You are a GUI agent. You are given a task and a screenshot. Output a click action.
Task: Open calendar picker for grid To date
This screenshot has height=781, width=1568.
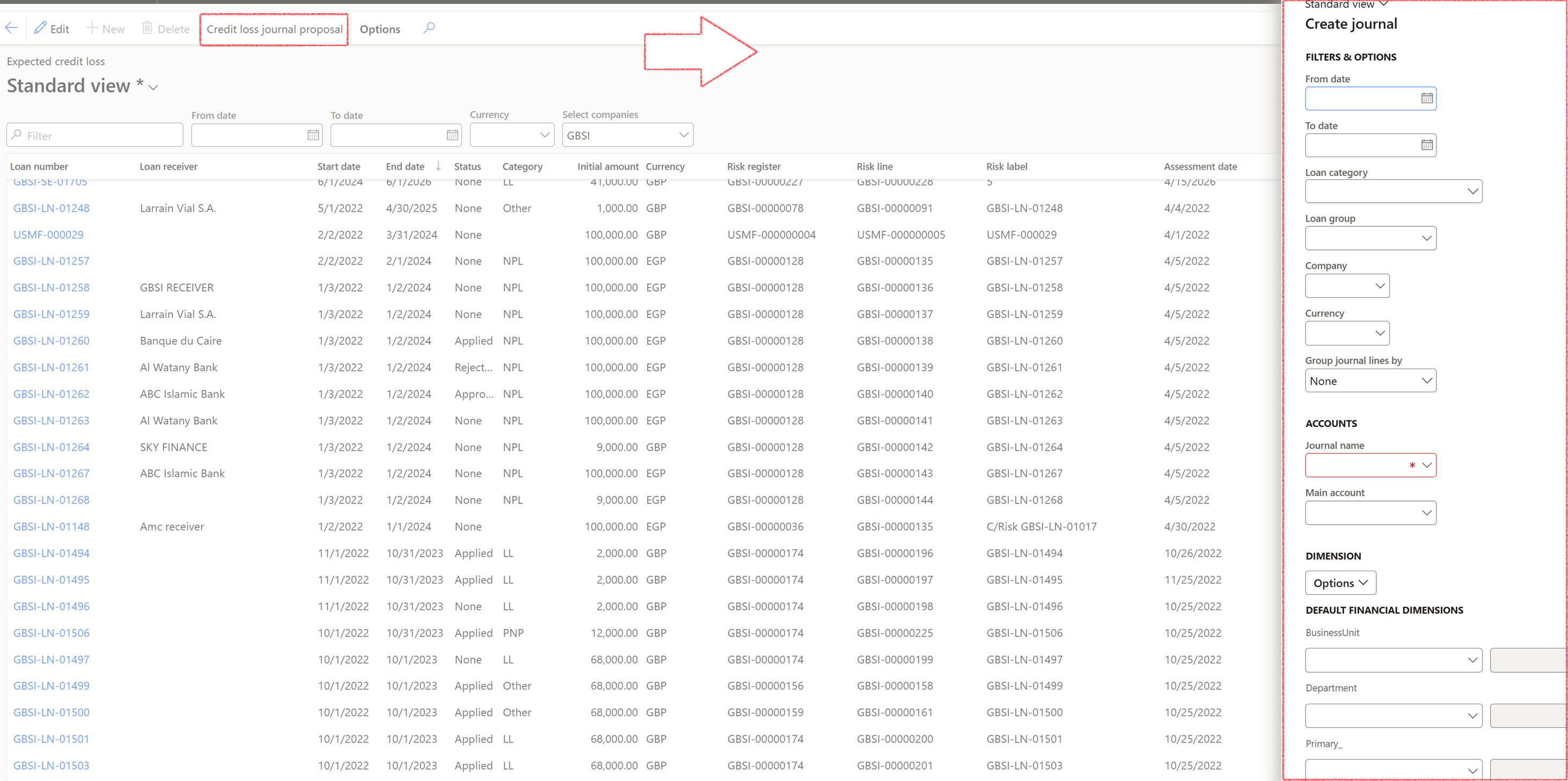pyautogui.click(x=452, y=135)
